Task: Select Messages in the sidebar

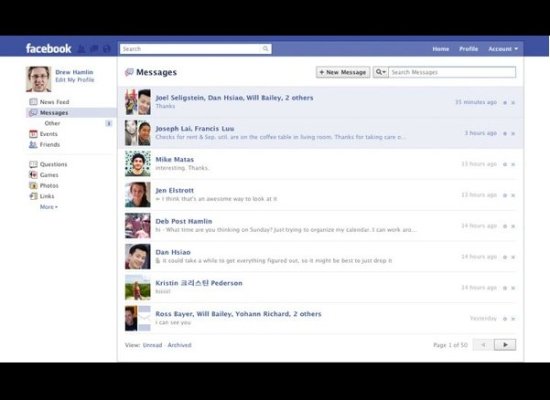Action: click(x=71, y=113)
